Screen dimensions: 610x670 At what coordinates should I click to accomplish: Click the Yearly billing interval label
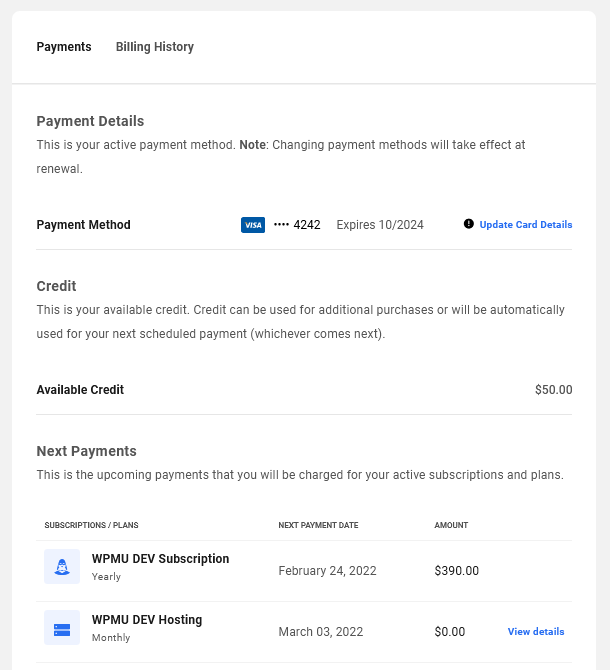[x=106, y=577]
